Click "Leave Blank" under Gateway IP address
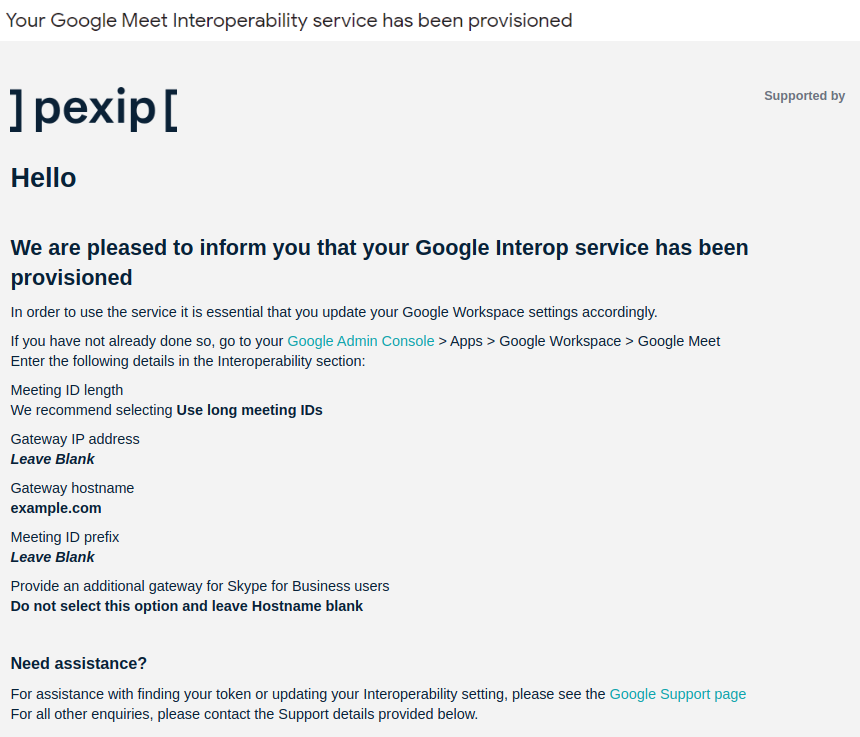The height and width of the screenshot is (737, 860). tap(52, 459)
